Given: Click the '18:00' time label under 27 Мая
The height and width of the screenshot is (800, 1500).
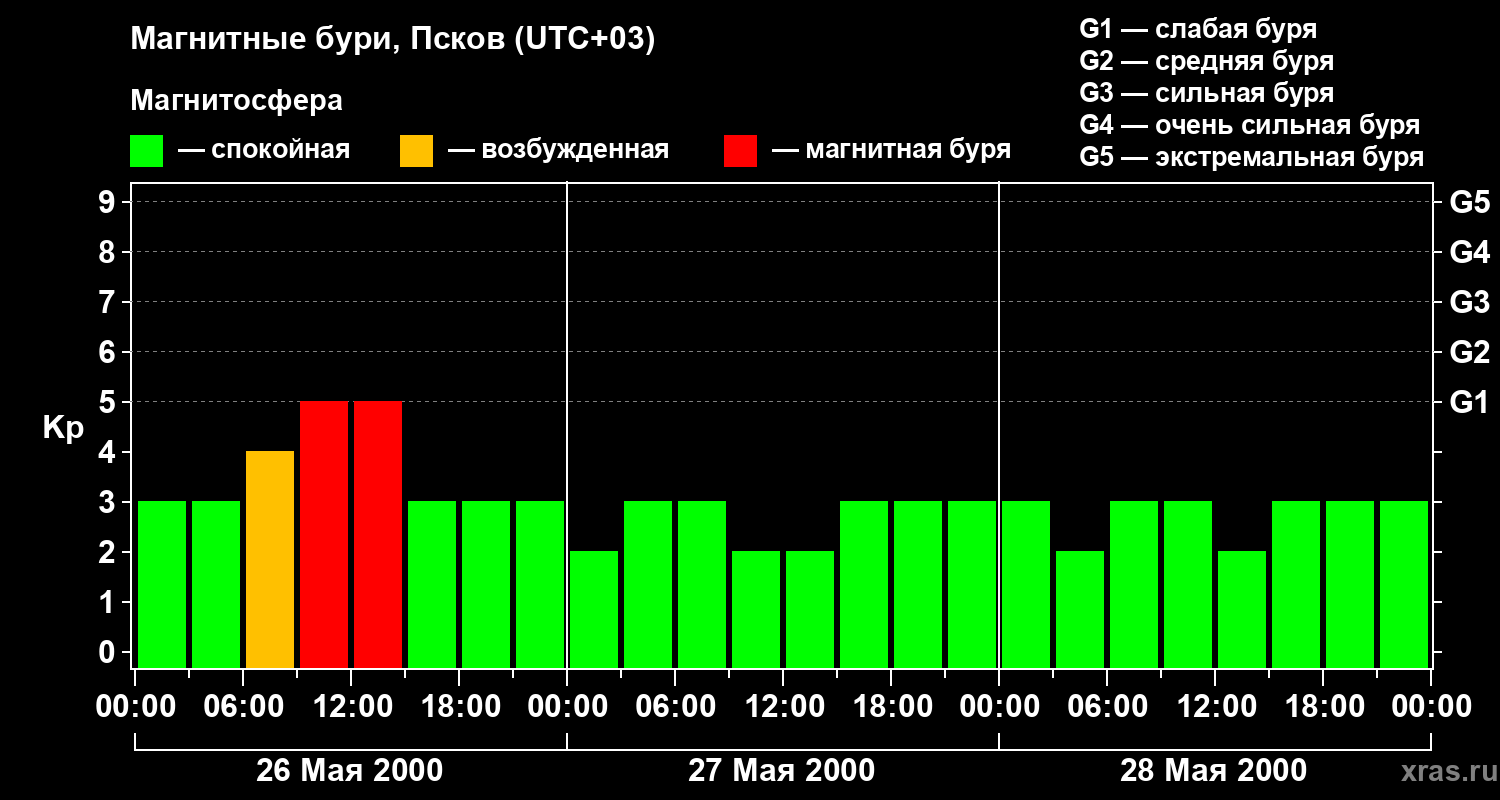Looking at the screenshot, I should [891, 707].
